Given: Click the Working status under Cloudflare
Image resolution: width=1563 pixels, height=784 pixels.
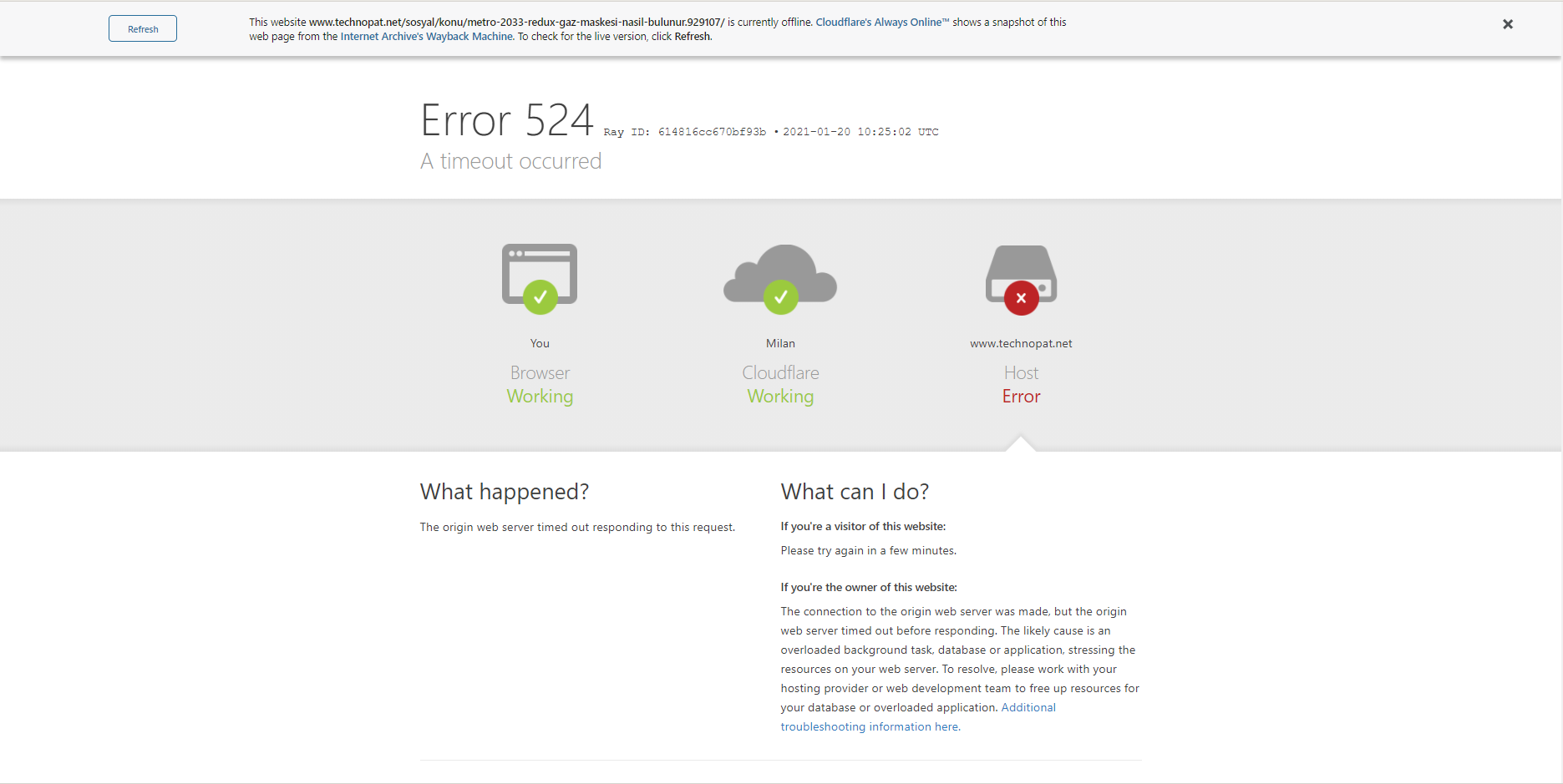Looking at the screenshot, I should click(780, 397).
